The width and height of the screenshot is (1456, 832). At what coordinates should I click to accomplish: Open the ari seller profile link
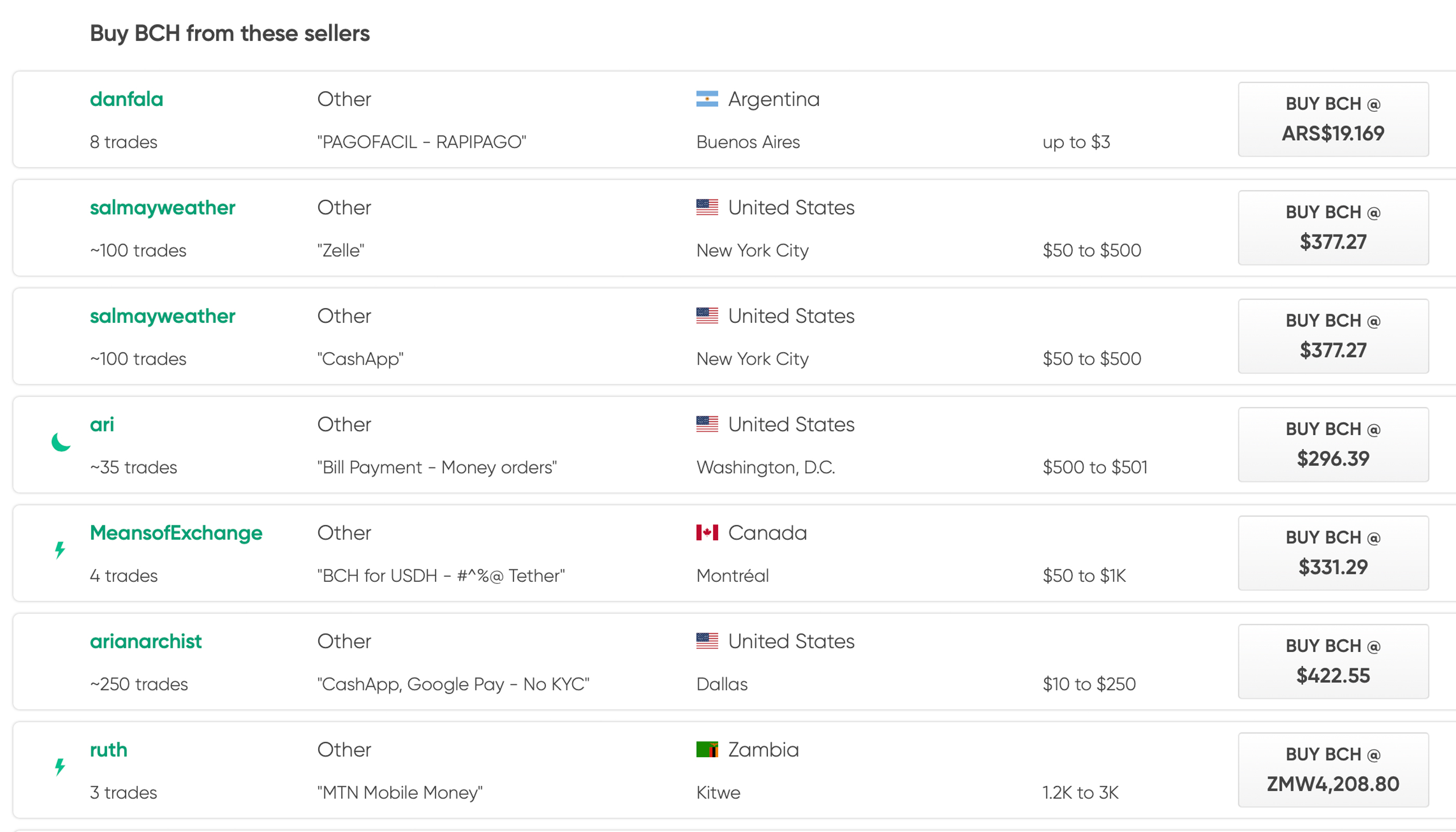102,424
